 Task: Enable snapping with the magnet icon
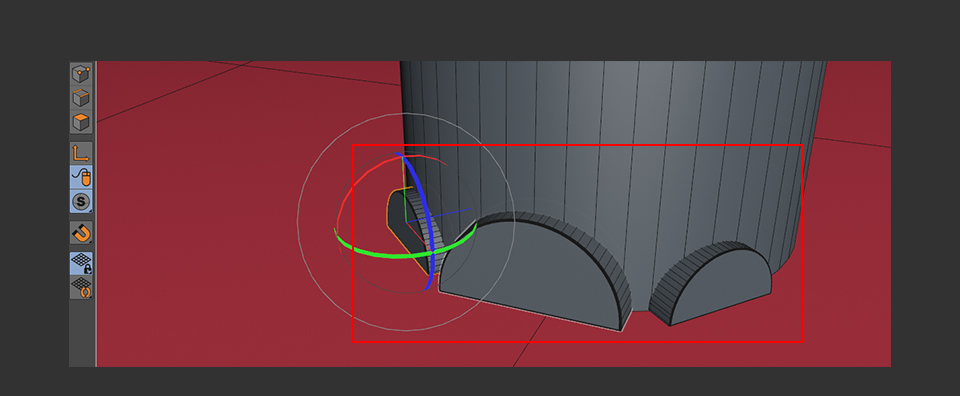(x=81, y=233)
